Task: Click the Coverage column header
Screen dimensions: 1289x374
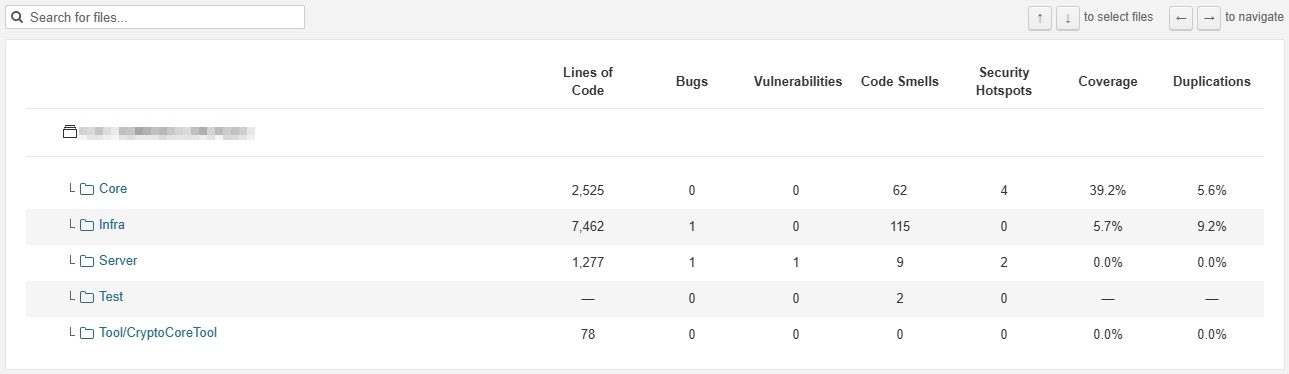Action: [x=1107, y=81]
